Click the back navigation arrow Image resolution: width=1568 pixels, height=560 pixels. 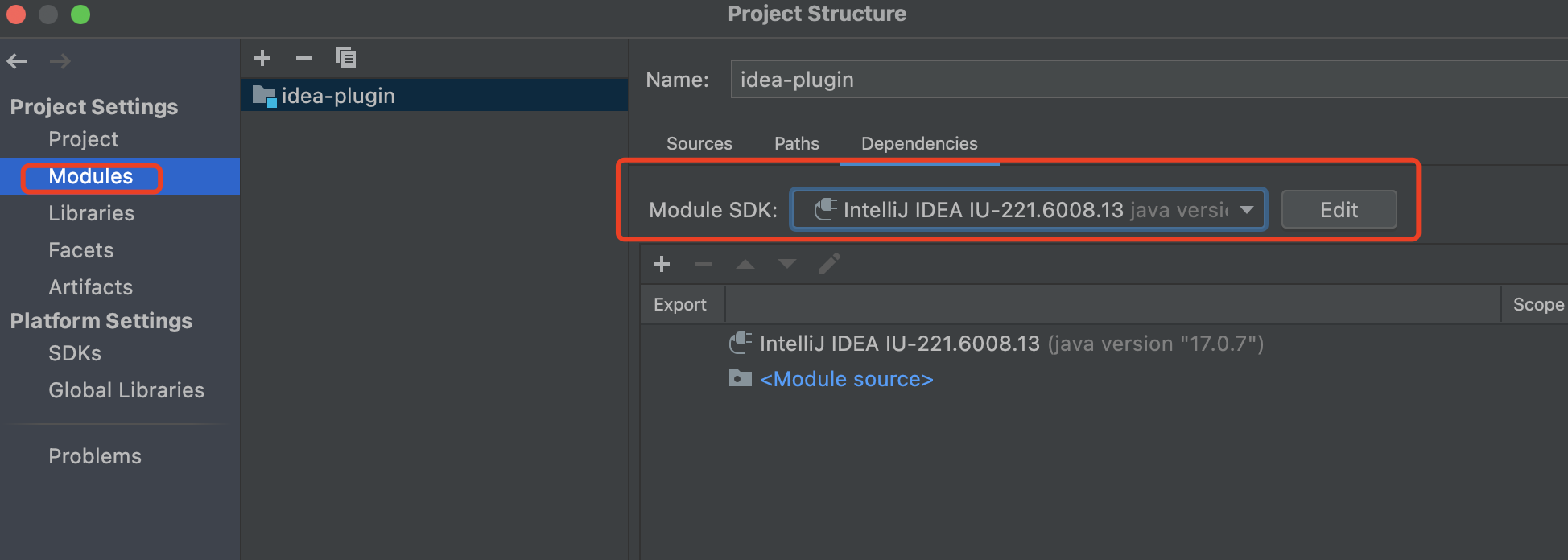(18, 61)
